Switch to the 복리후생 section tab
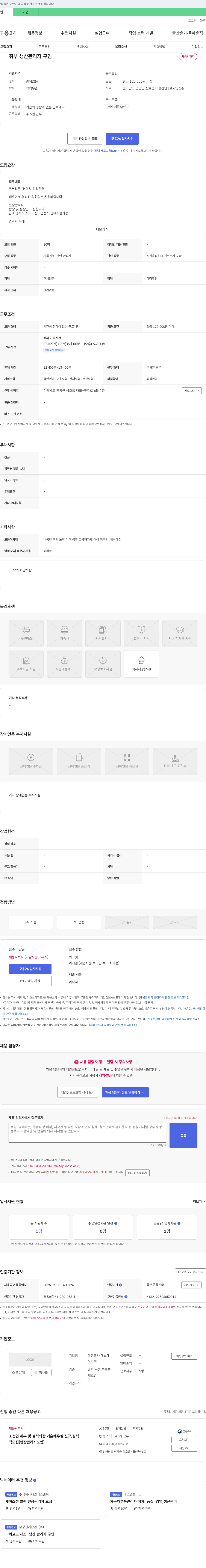Viewport: 206px width, 1568px height. pos(121,47)
